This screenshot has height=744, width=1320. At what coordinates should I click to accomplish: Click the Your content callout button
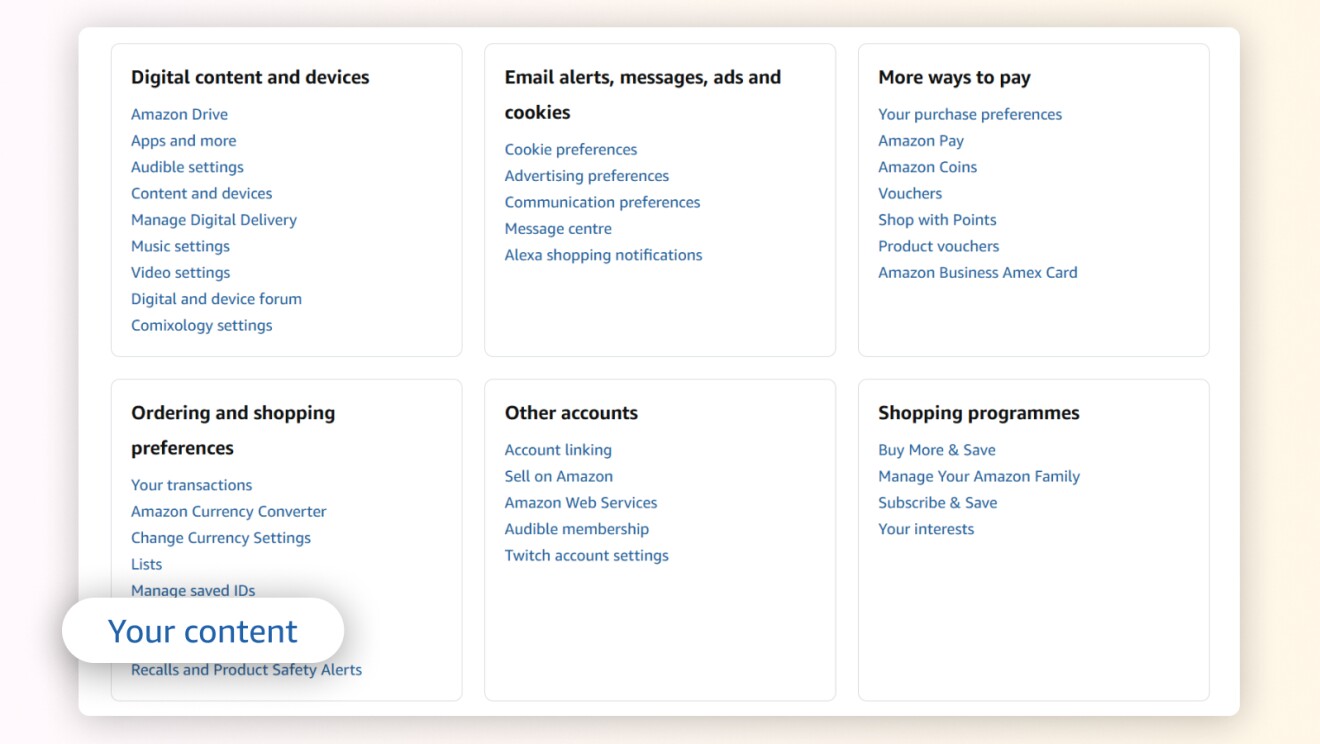pos(202,630)
